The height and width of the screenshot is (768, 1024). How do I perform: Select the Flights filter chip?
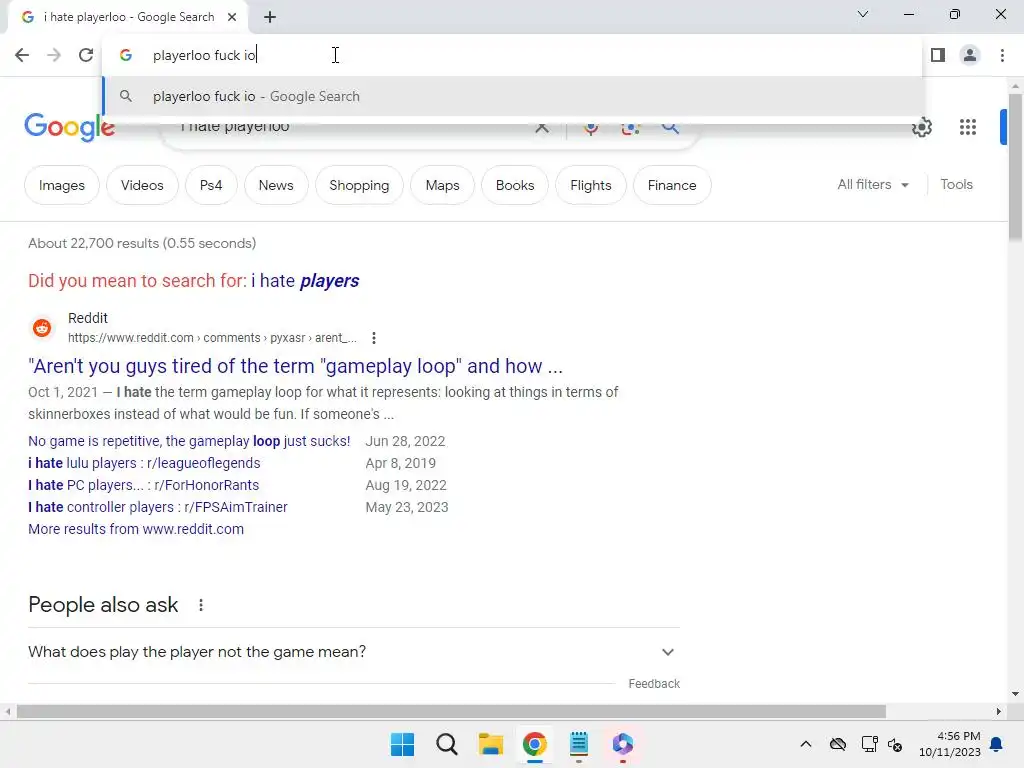tap(590, 185)
